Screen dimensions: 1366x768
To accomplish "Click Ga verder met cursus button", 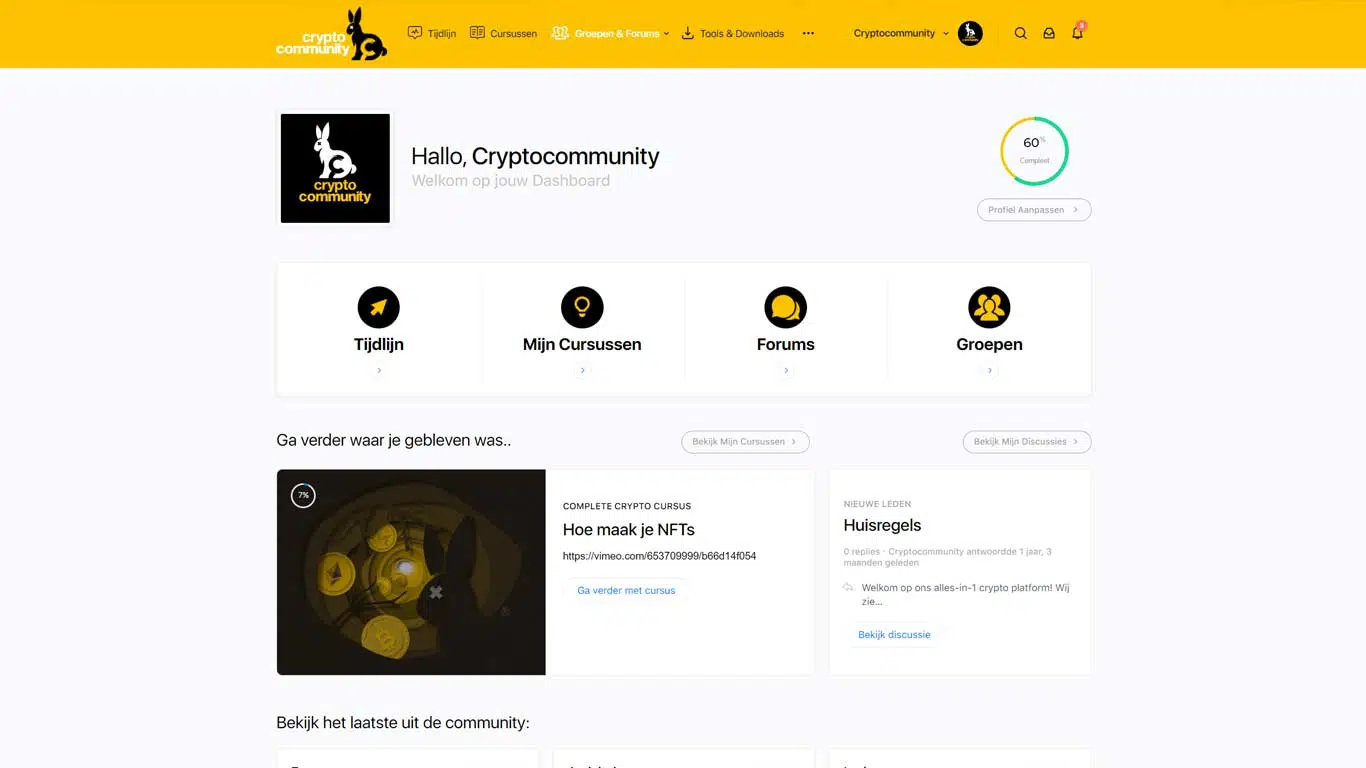I will tap(626, 590).
